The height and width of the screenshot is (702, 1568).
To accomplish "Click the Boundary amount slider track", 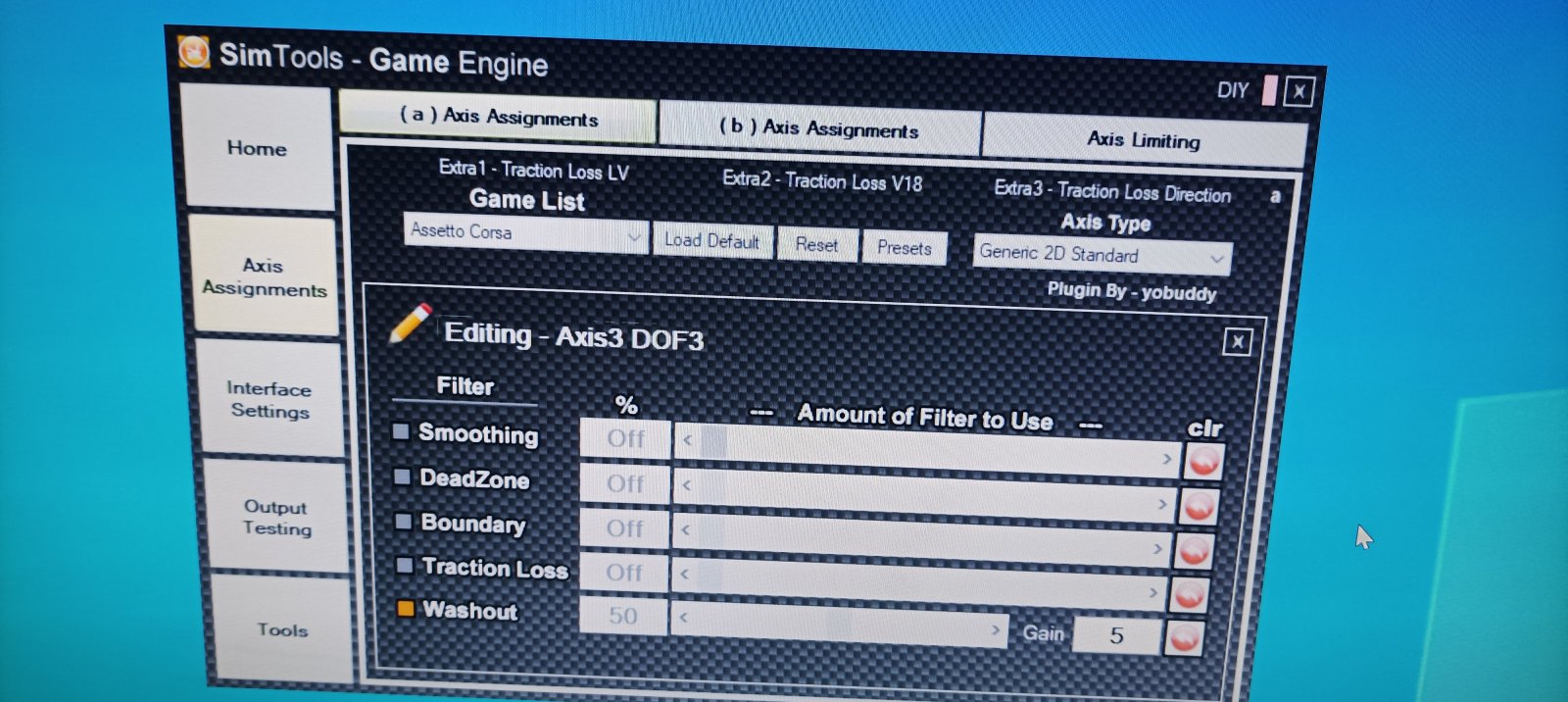I will (x=920, y=539).
